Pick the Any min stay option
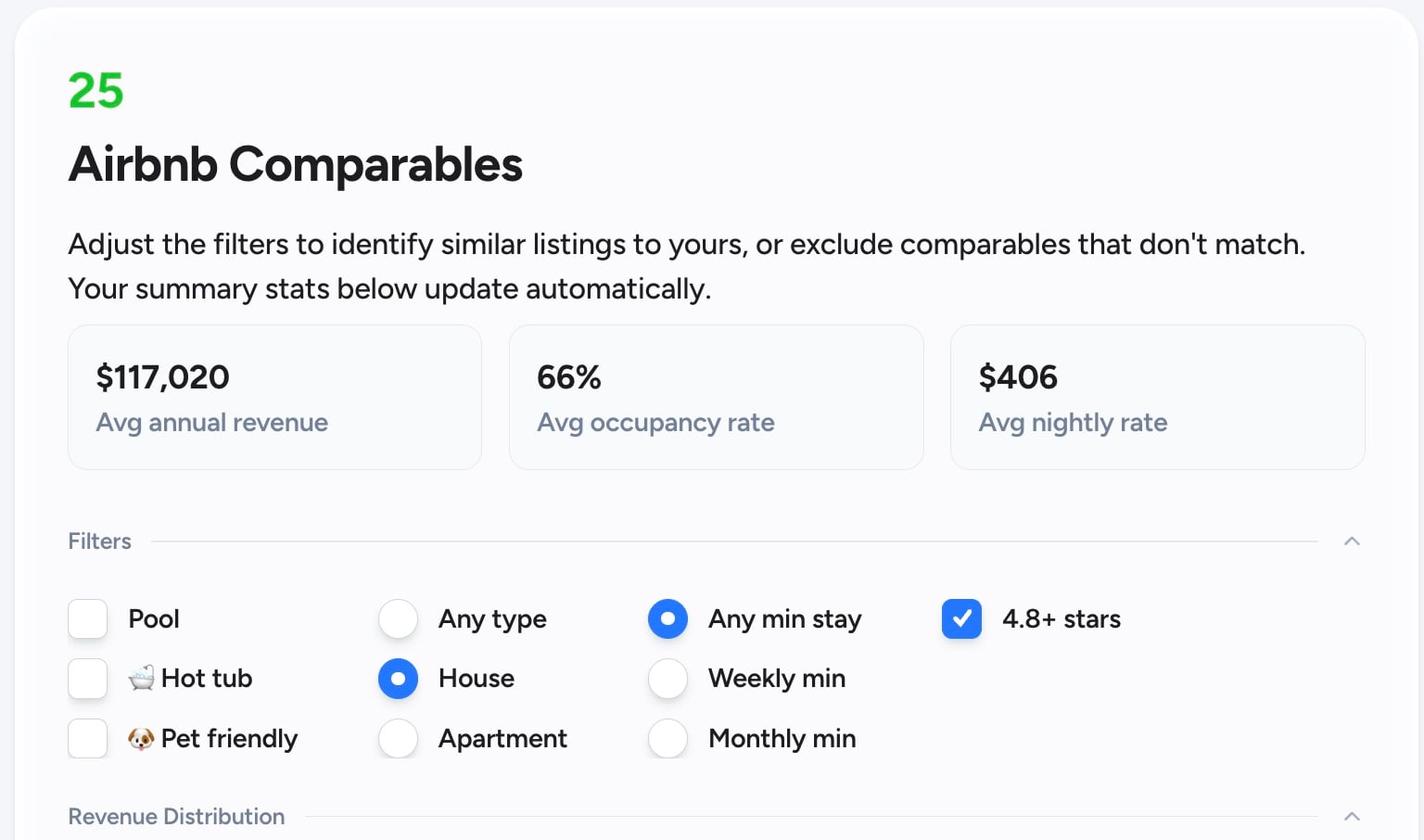Image resolution: width=1424 pixels, height=840 pixels. (667, 619)
